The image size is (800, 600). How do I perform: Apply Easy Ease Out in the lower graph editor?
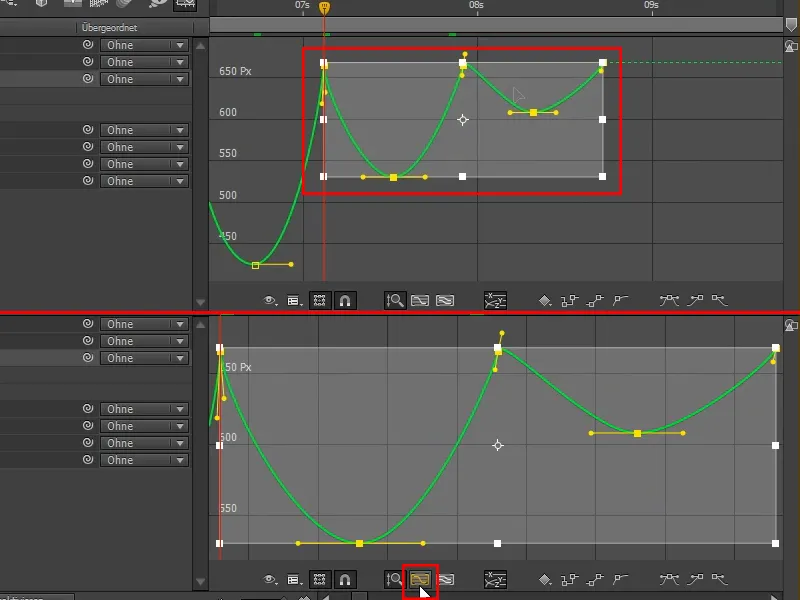pyautogui.click(x=719, y=580)
